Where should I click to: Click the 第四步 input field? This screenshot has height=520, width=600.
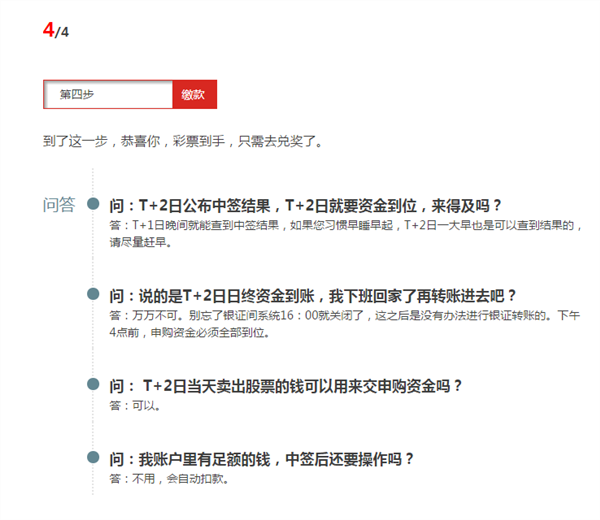coord(108,95)
